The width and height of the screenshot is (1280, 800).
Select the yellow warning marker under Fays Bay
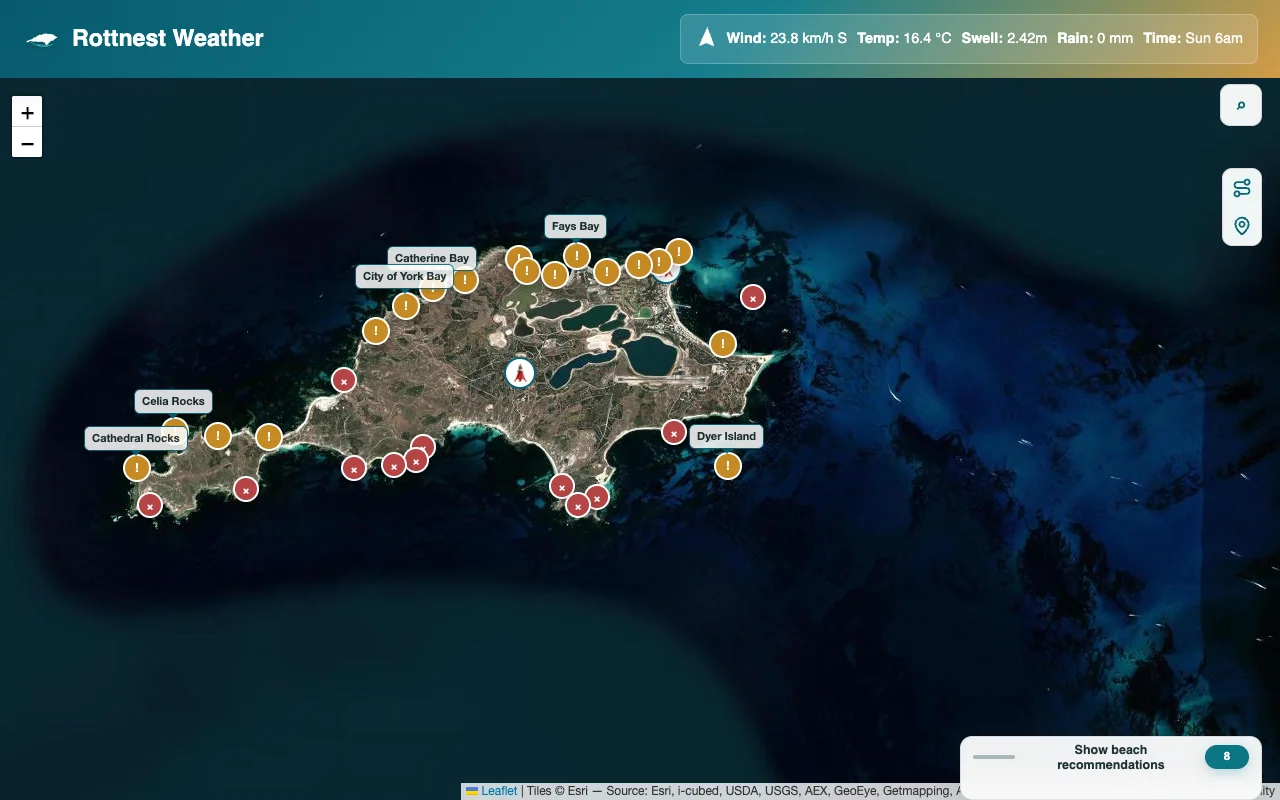[576, 255]
